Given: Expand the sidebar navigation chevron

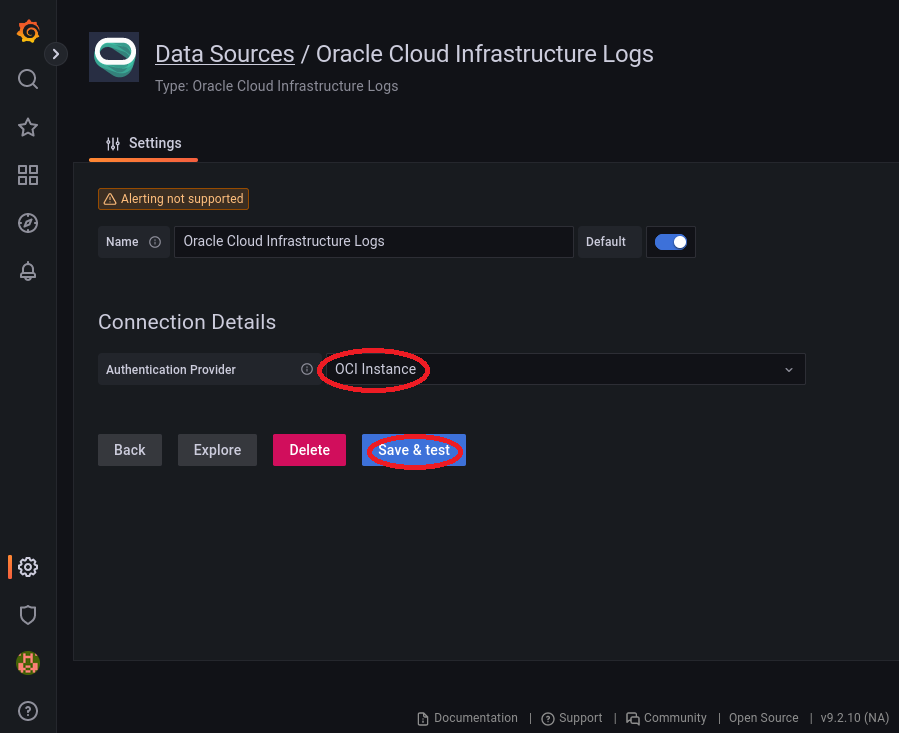Looking at the screenshot, I should click(x=56, y=54).
